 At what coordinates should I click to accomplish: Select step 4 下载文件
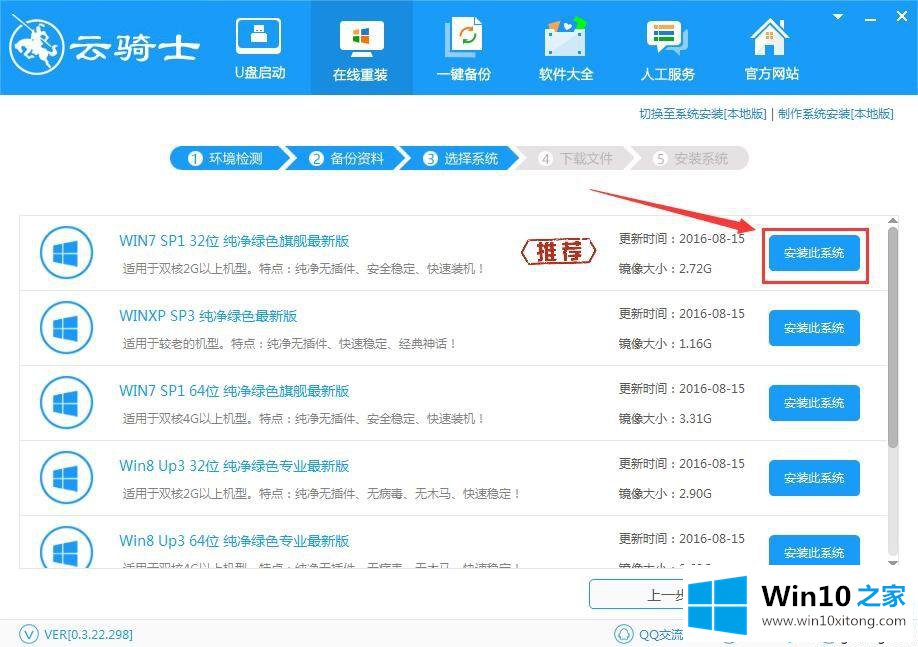tap(576, 159)
